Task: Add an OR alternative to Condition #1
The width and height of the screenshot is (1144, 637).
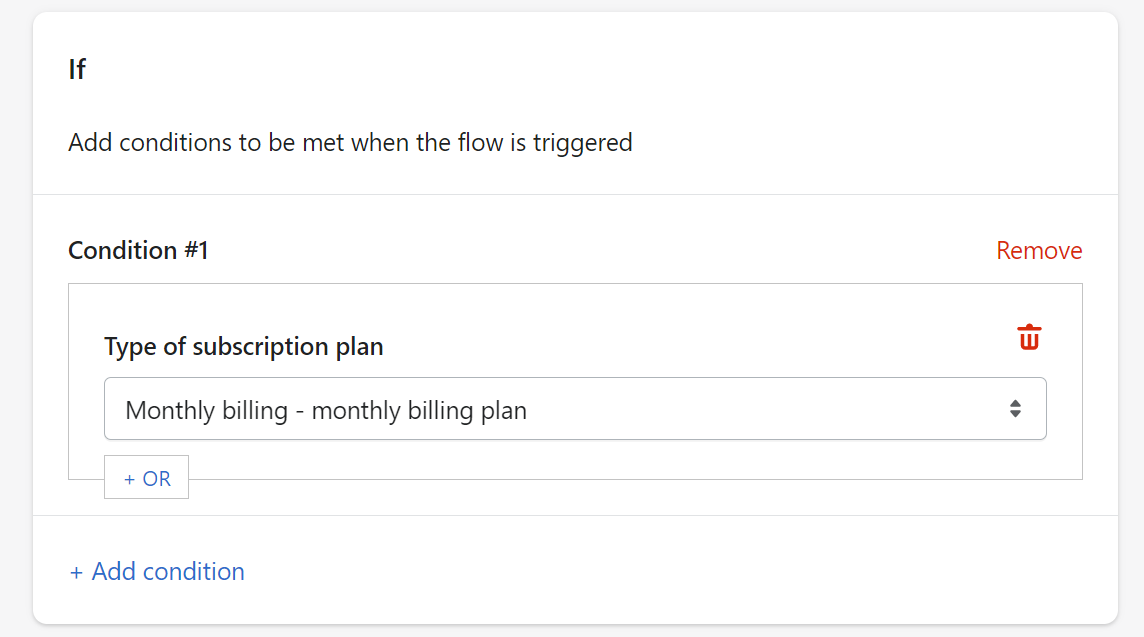Action: [147, 478]
